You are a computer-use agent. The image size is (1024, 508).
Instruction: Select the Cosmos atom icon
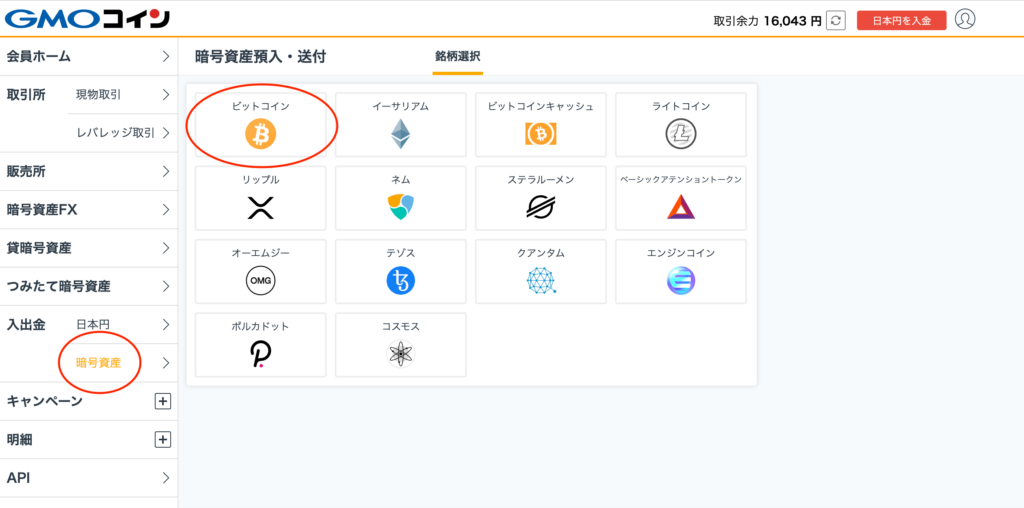[x=400, y=355]
